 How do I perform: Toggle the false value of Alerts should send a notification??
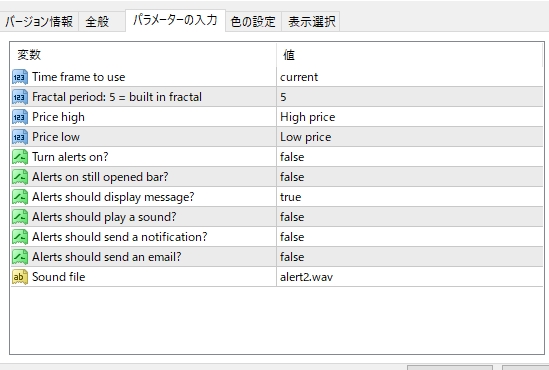(410, 237)
